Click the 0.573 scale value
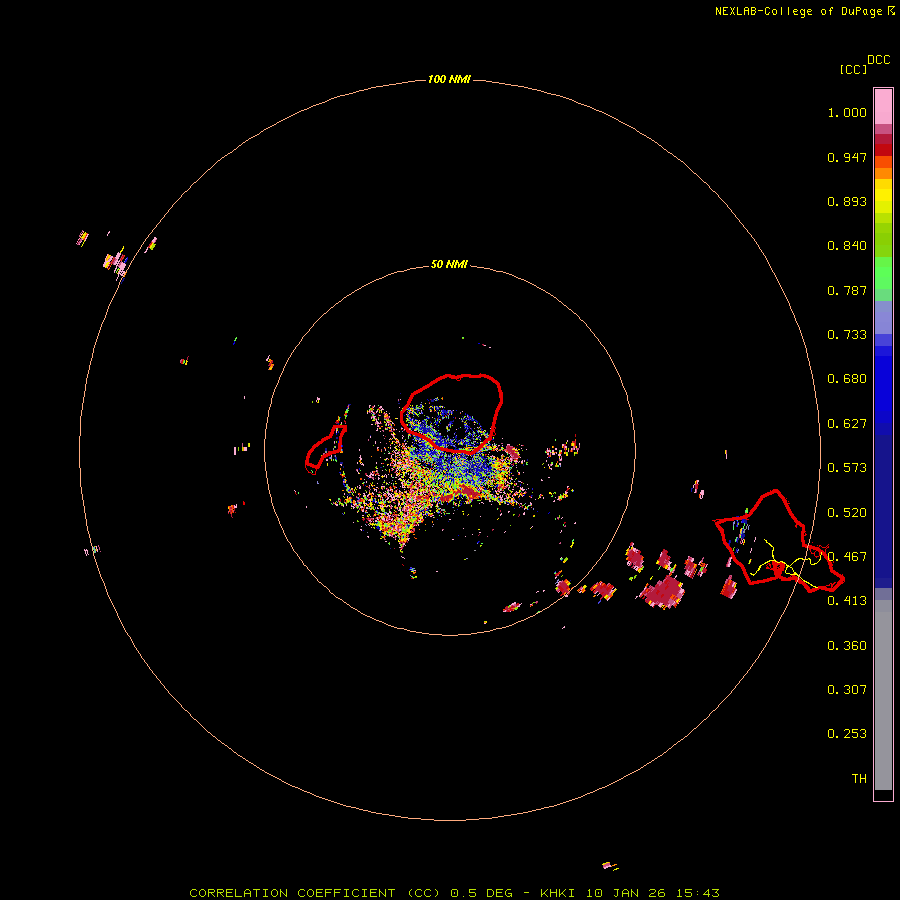 click(847, 468)
